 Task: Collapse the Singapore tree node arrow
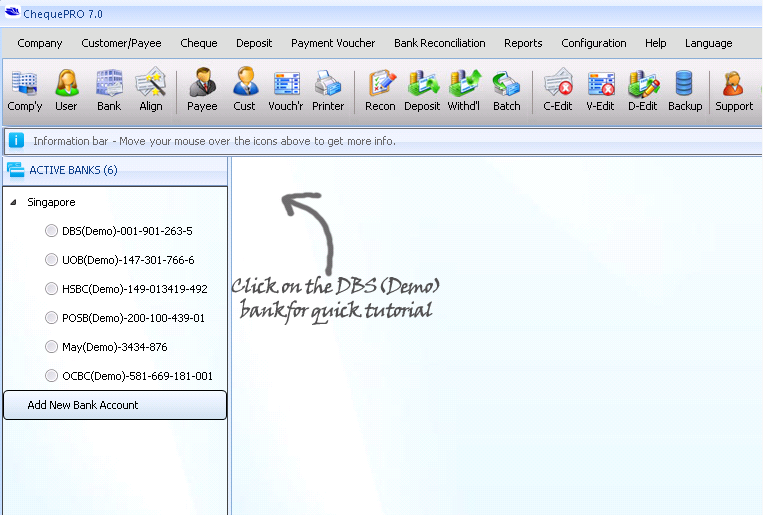click(14, 202)
